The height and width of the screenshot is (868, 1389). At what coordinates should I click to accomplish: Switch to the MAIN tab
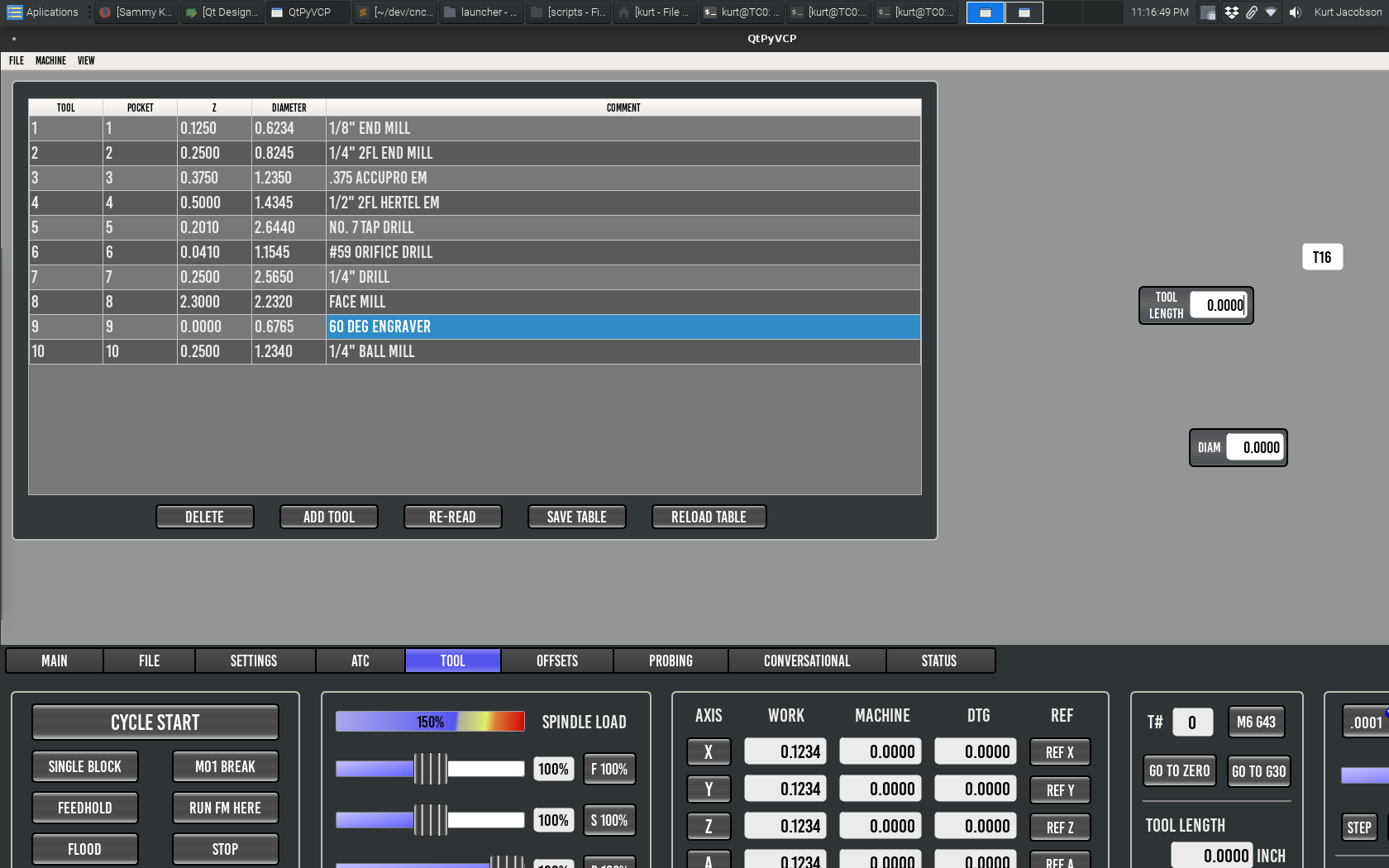click(x=55, y=661)
